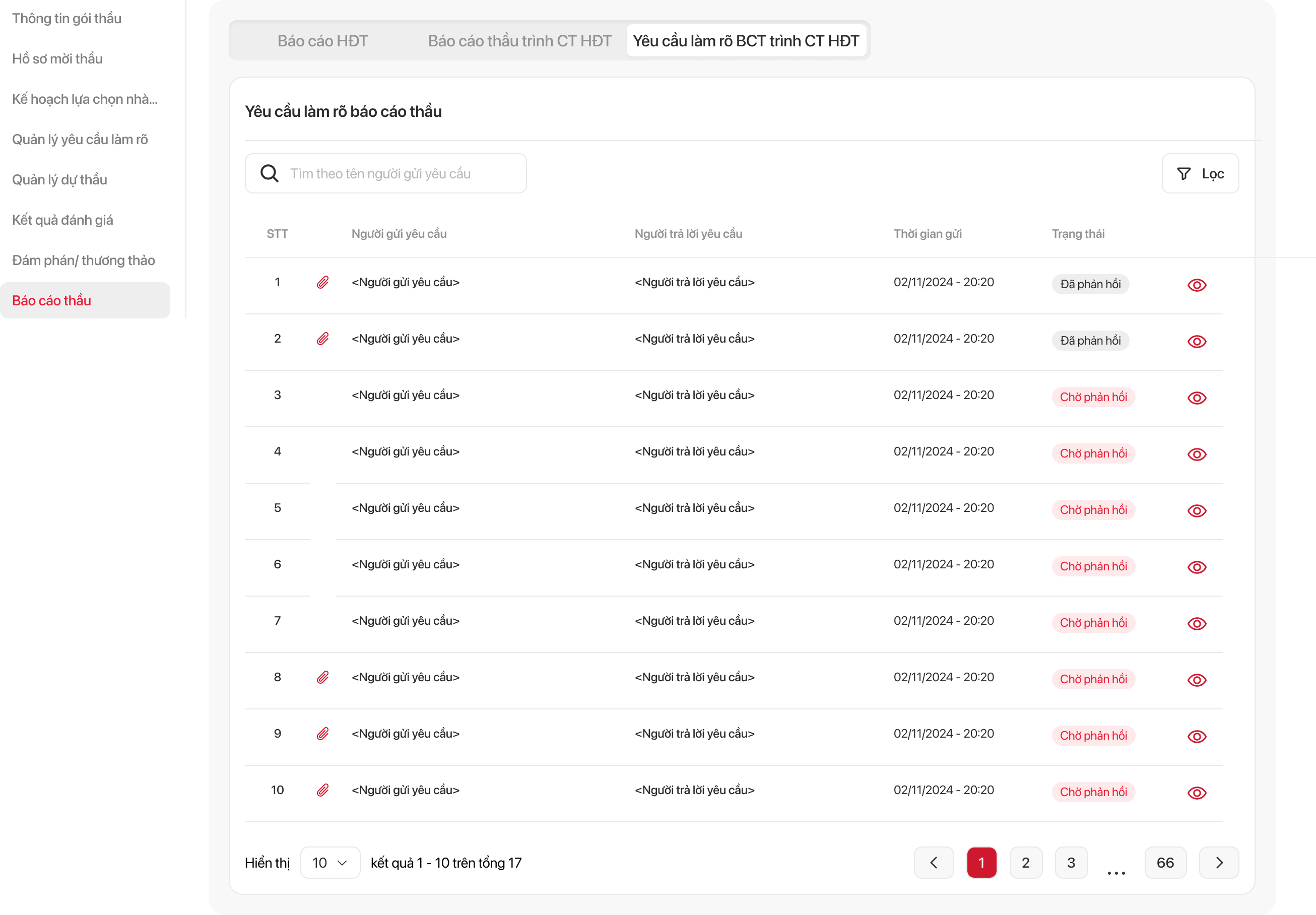The width and height of the screenshot is (1316, 915).
Task: Jump to last page 66
Action: click(x=1165, y=863)
